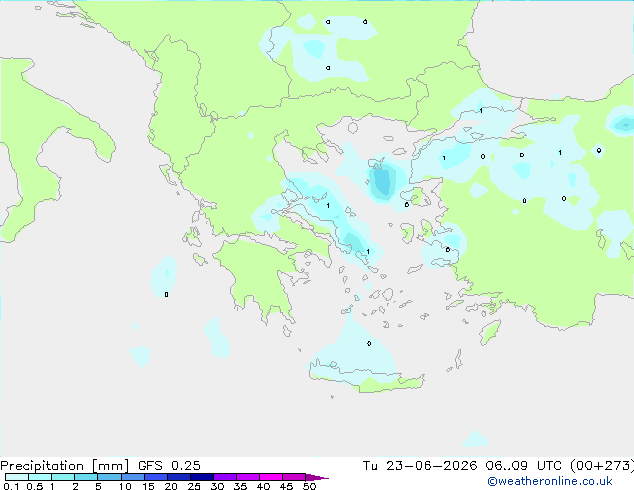Click the 35–40 mm legend swatch
Viewport: 634px width, 490px height.
[247, 477]
